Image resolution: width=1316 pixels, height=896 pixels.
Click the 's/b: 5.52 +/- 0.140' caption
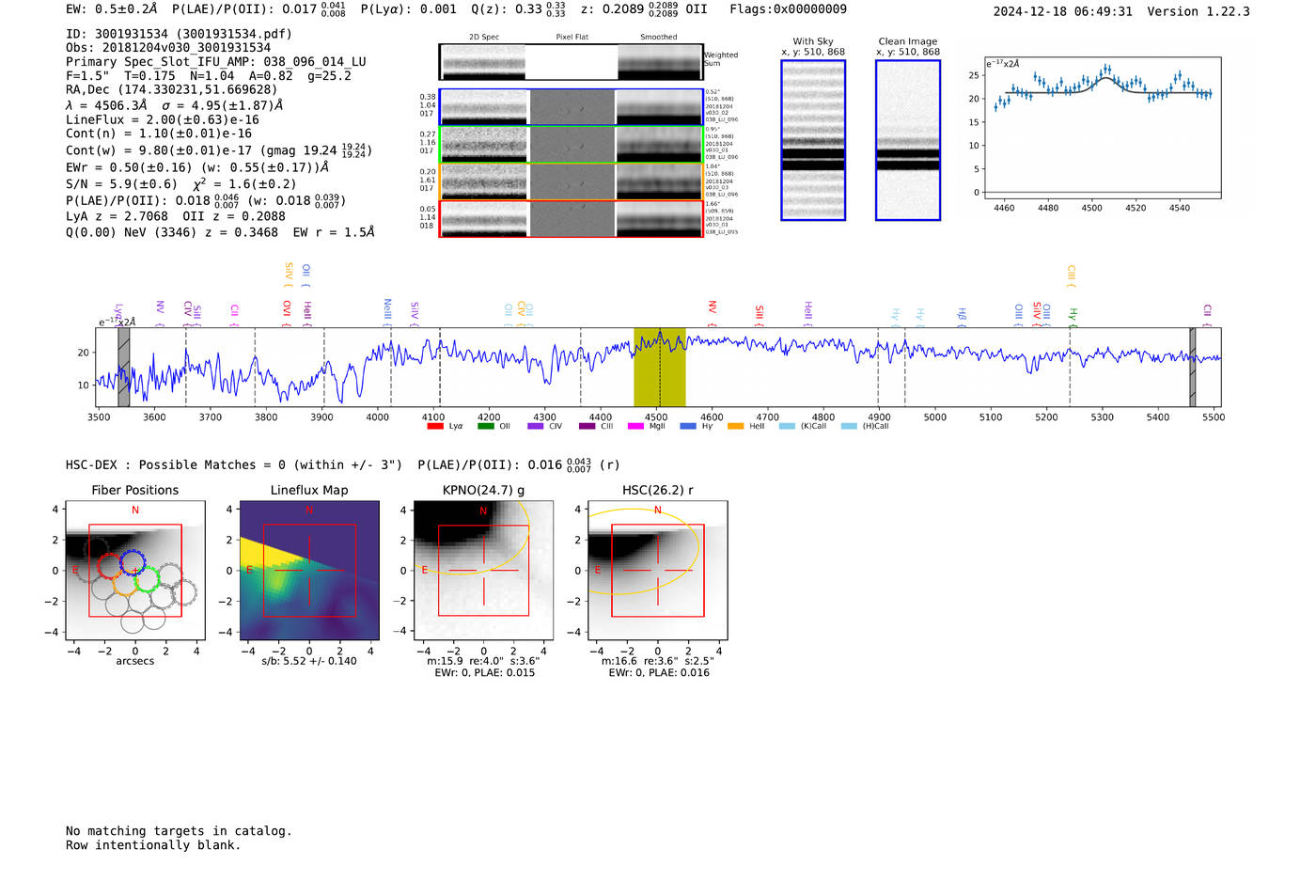309,661
